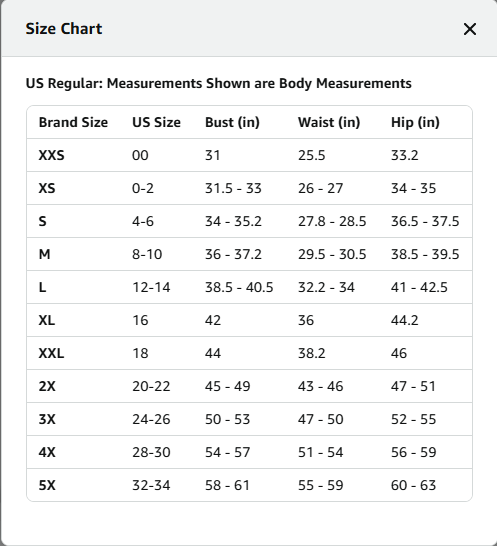Click bust value 54 - 57
Image resolution: width=497 pixels, height=546 pixels.
[x=227, y=452]
